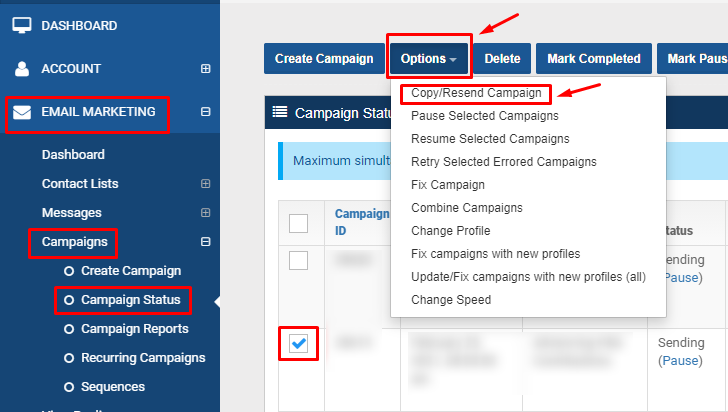
Task: Choose Pause Selected Campaigns option
Action: pyautogui.click(x=484, y=116)
